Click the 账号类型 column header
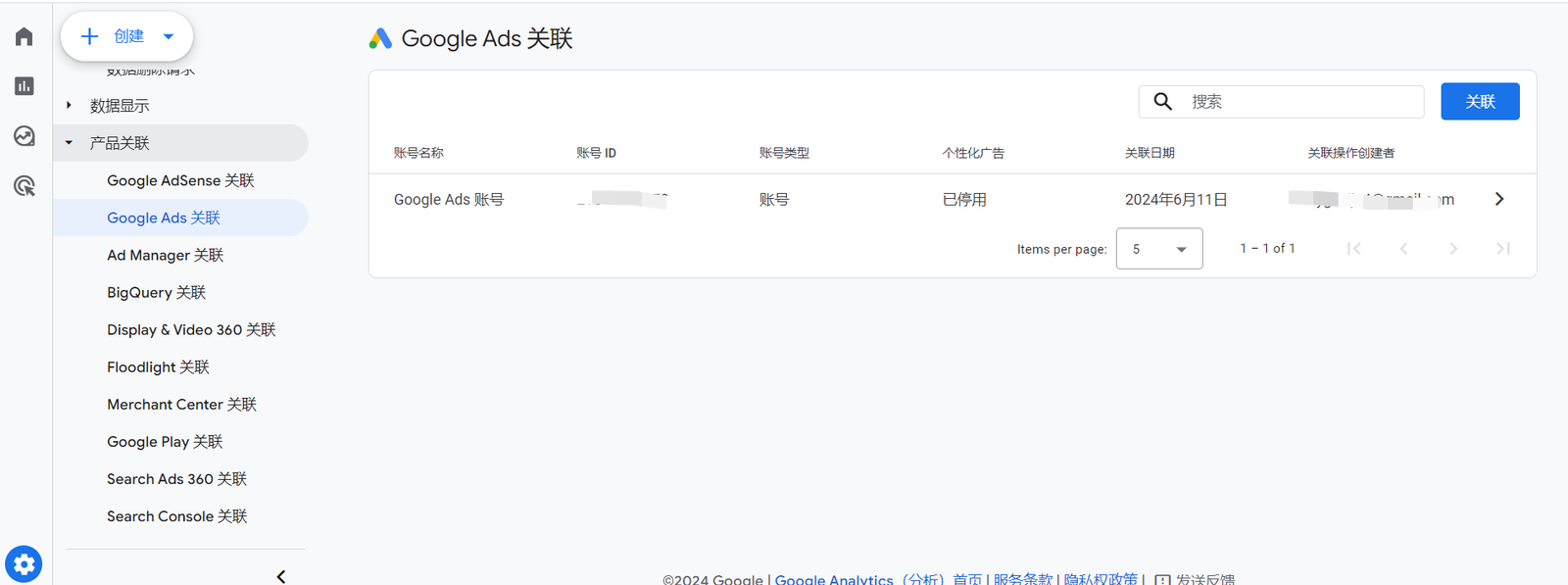 pyautogui.click(x=784, y=153)
